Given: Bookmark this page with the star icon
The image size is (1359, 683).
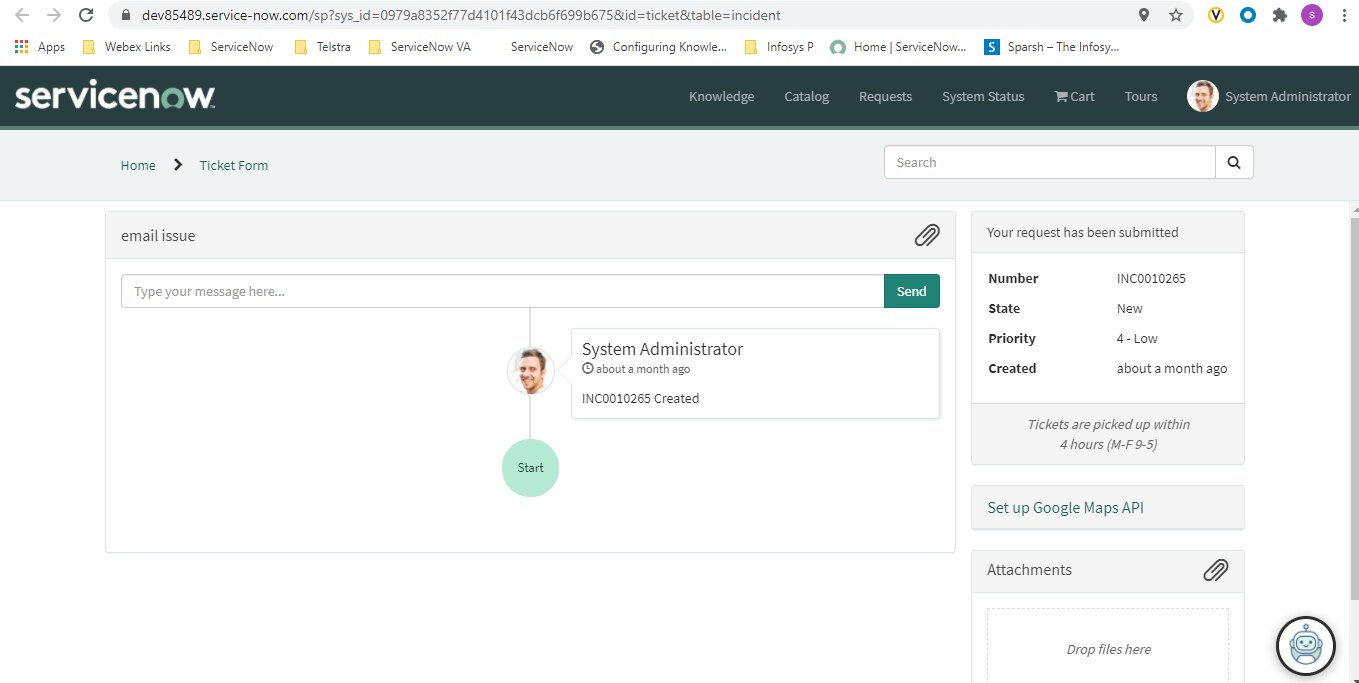Looking at the screenshot, I should (x=1176, y=15).
